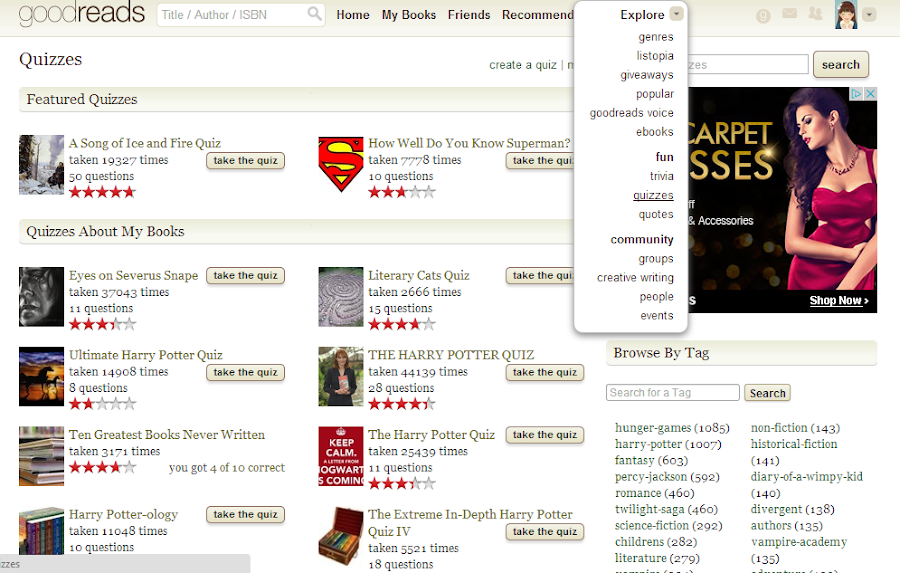Select genres in Explore menu
Image resolution: width=900 pixels, height=573 pixels.
[655, 37]
